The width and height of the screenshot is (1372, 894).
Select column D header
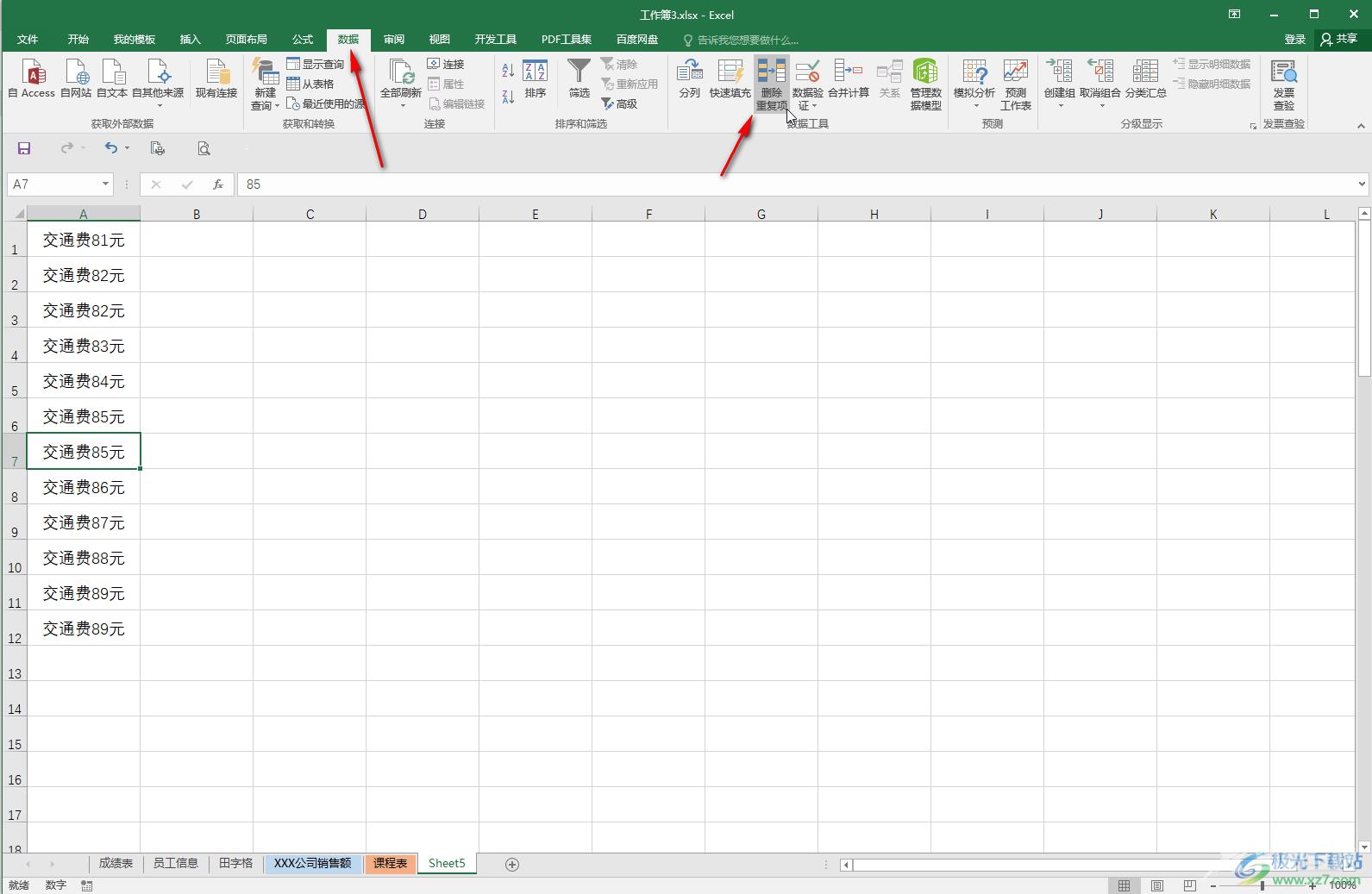click(423, 214)
